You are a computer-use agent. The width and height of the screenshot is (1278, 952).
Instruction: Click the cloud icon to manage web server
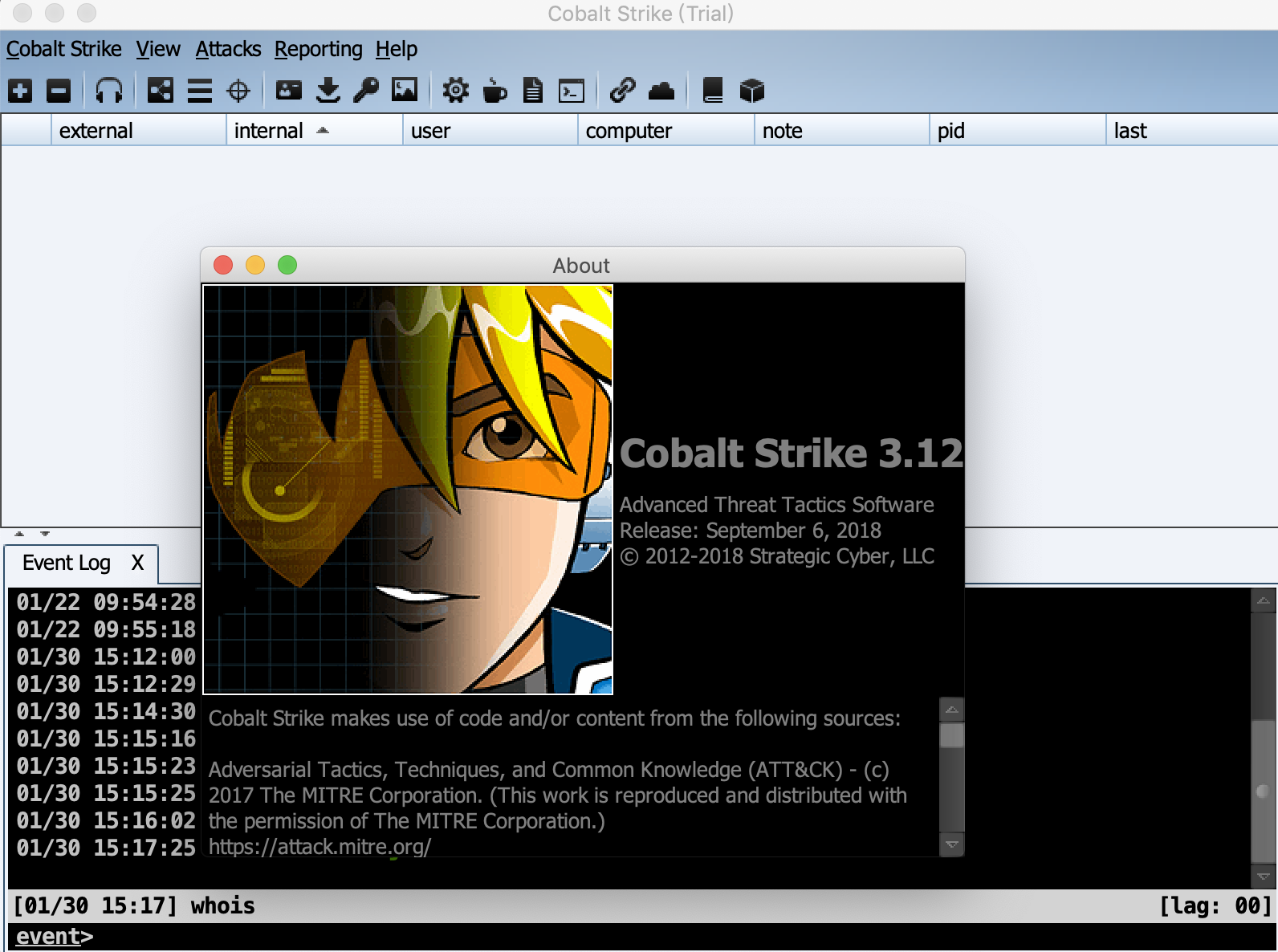point(661,91)
